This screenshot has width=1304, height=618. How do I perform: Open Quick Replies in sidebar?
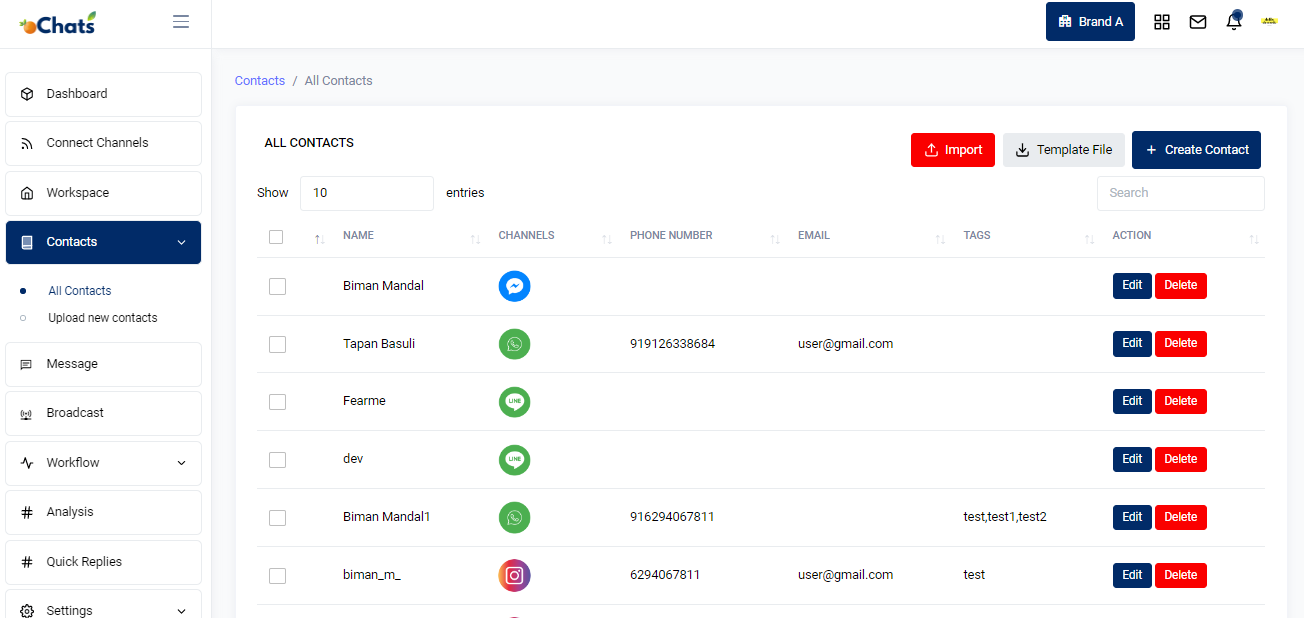coord(104,562)
